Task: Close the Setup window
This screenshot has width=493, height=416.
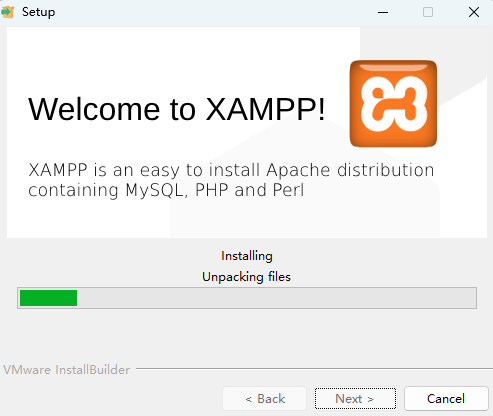Action: 474,13
